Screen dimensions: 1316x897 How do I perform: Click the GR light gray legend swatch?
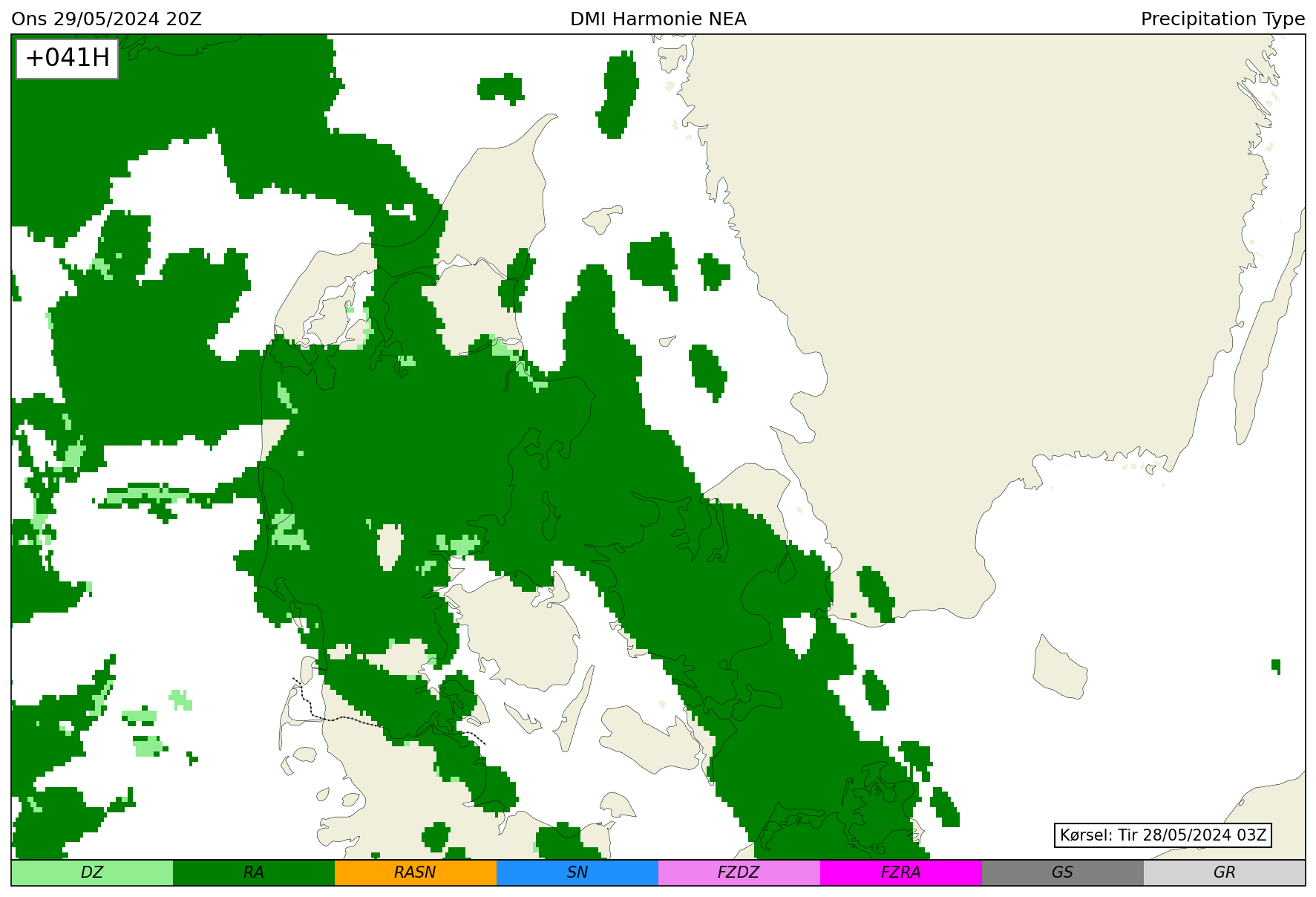tap(1225, 872)
